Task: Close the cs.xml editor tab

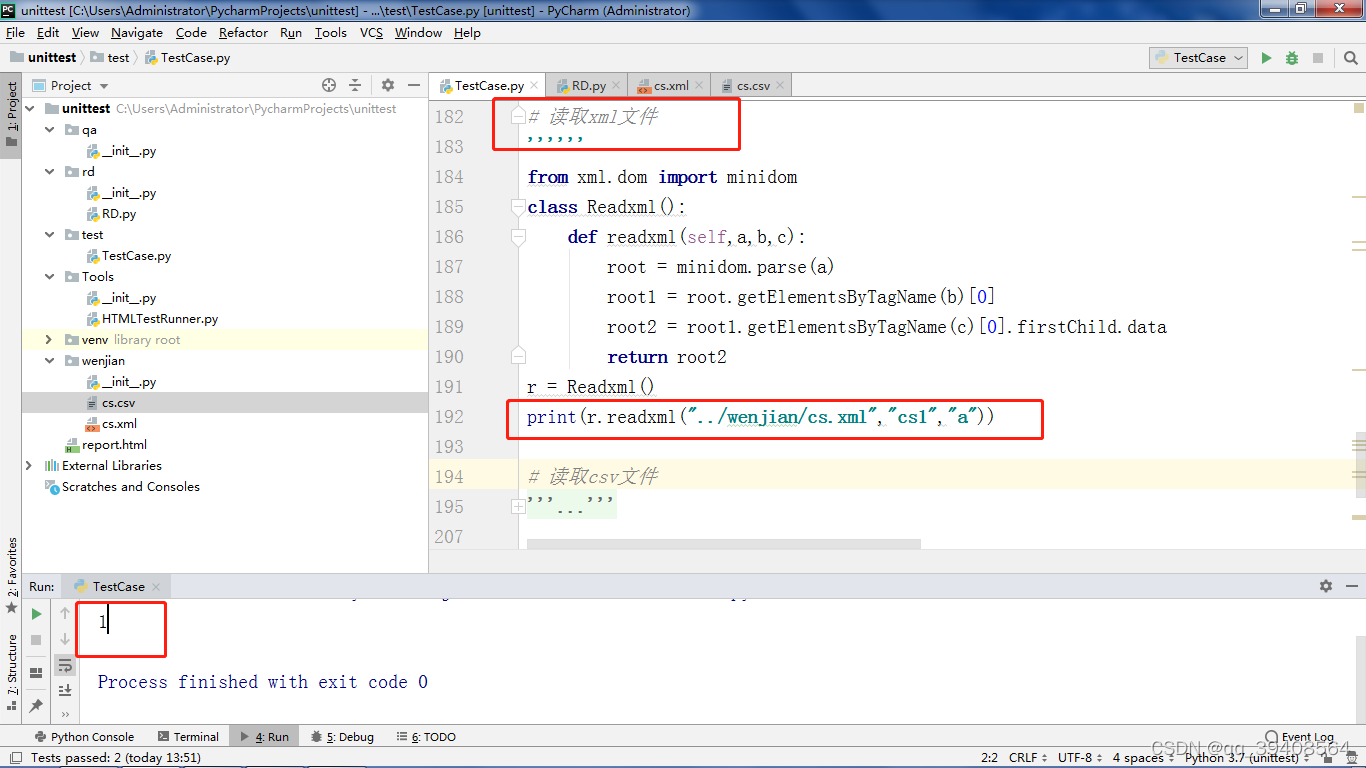Action: [x=699, y=86]
